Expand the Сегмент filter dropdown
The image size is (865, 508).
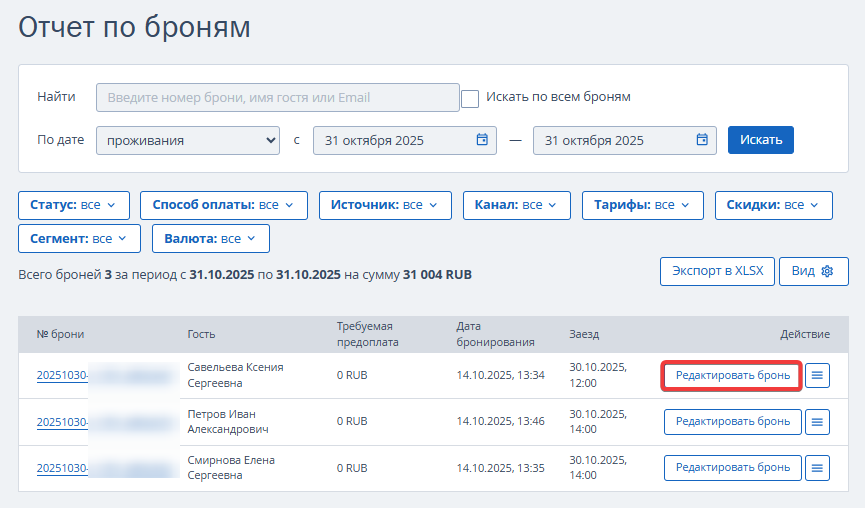(79, 239)
